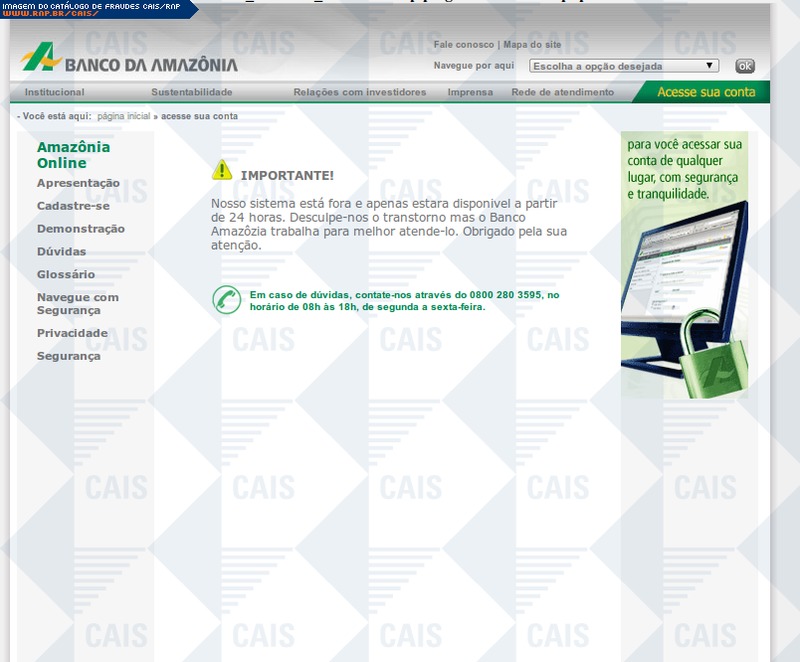The image size is (800, 662).
Task: Click the Banco da Amazônia logo
Action: point(129,60)
